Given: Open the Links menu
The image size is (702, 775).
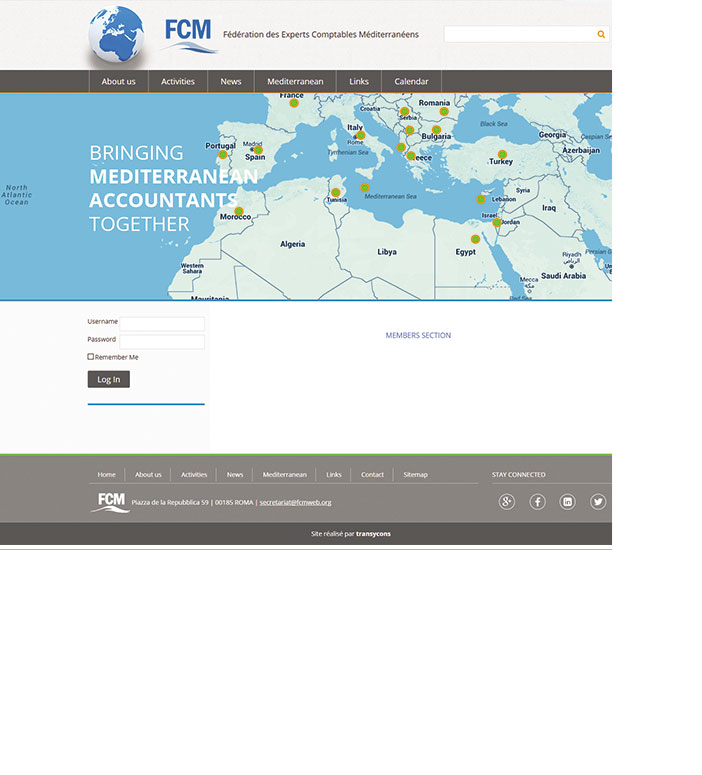Looking at the screenshot, I should (359, 82).
